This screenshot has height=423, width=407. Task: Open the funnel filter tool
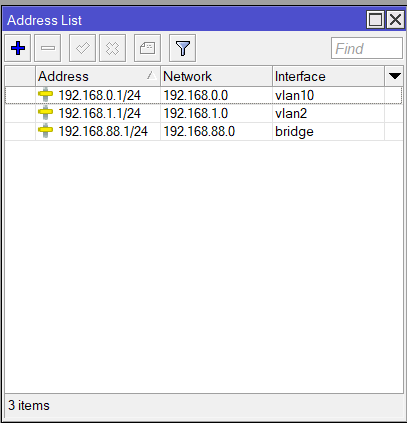tap(182, 48)
